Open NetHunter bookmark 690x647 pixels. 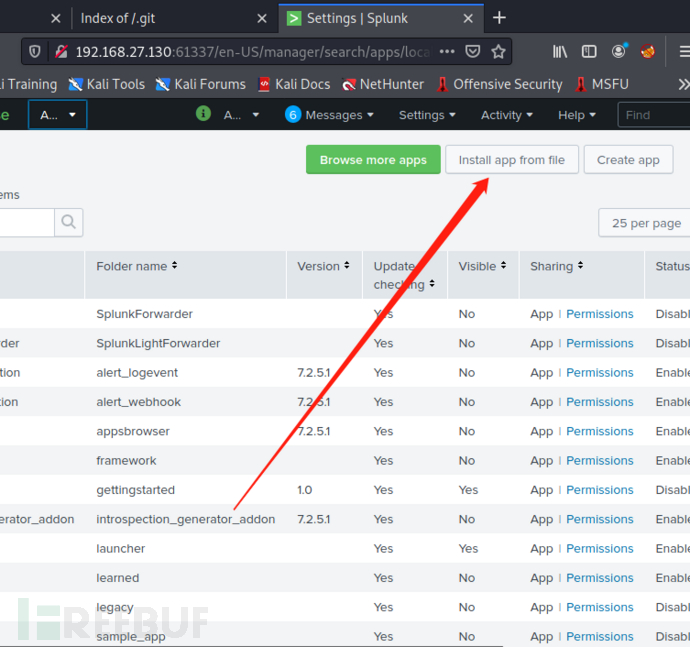(x=383, y=84)
